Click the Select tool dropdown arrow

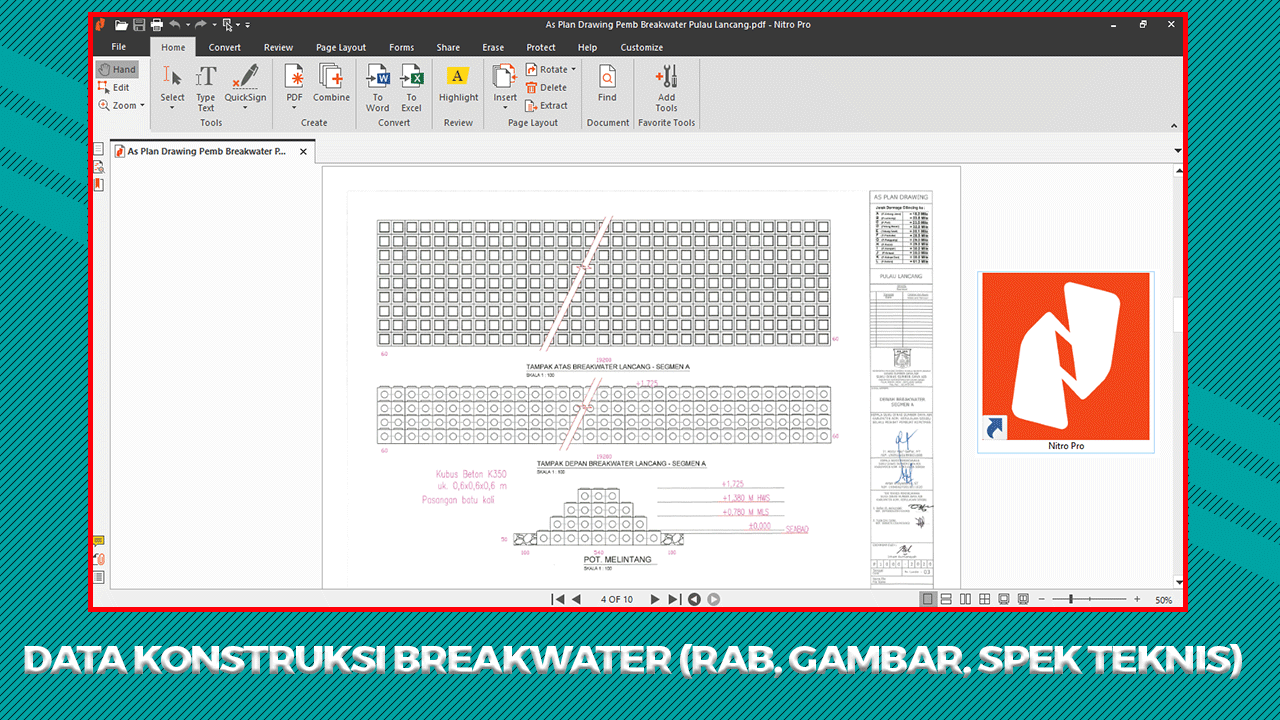[x=172, y=108]
